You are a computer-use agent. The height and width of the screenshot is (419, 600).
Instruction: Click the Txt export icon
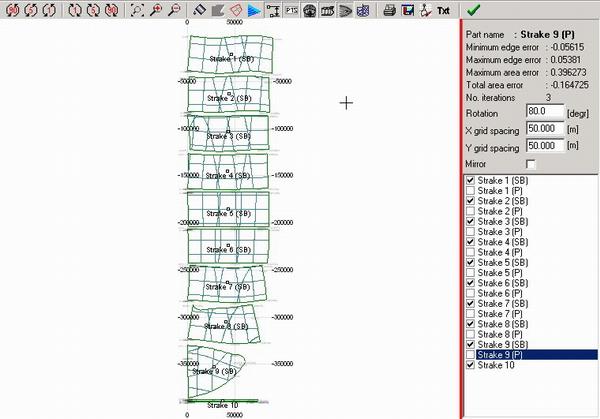[443, 11]
